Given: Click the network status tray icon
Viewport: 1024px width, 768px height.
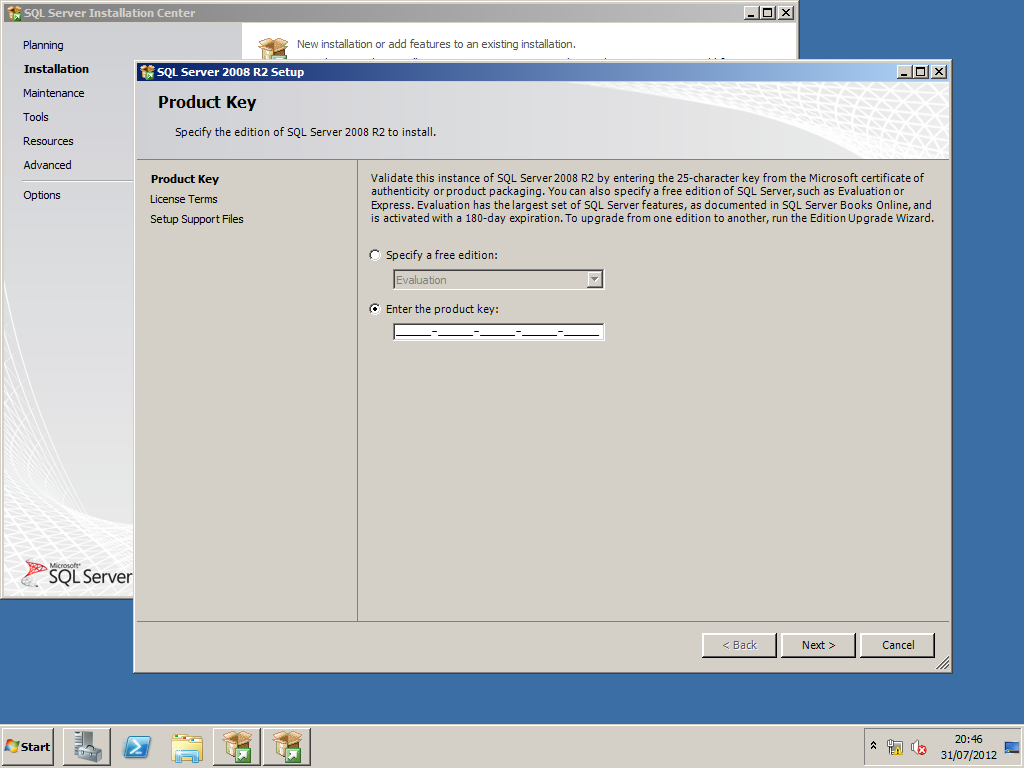Looking at the screenshot, I should (895, 746).
